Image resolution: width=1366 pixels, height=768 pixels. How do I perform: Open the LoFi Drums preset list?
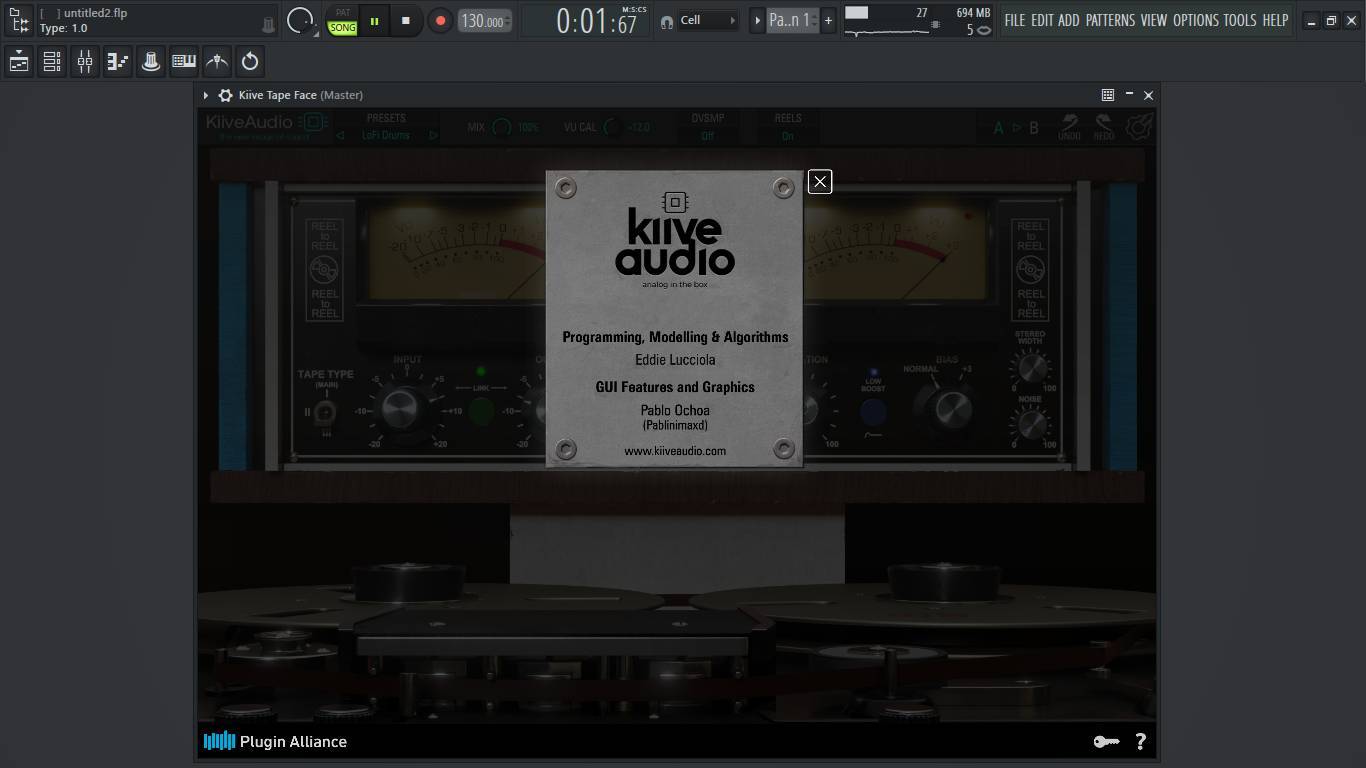tap(386, 135)
